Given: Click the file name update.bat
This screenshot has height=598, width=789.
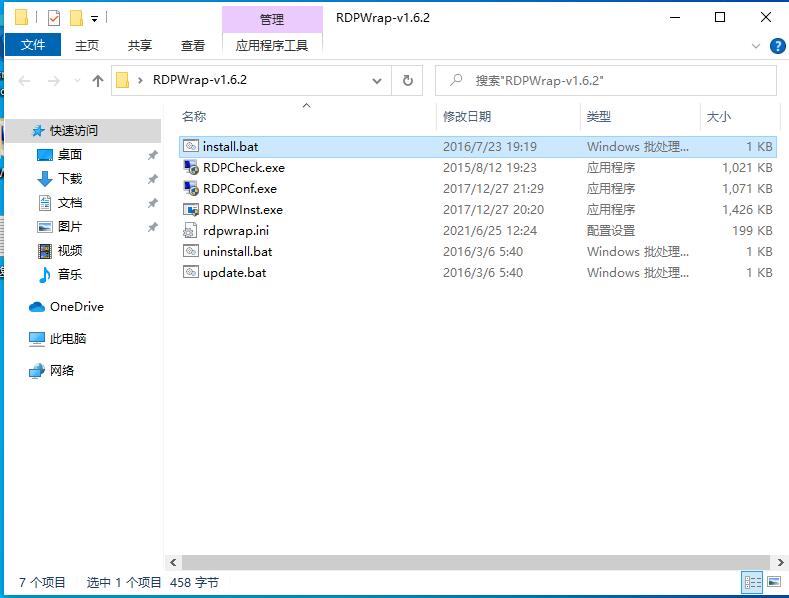Looking at the screenshot, I should tap(234, 273).
